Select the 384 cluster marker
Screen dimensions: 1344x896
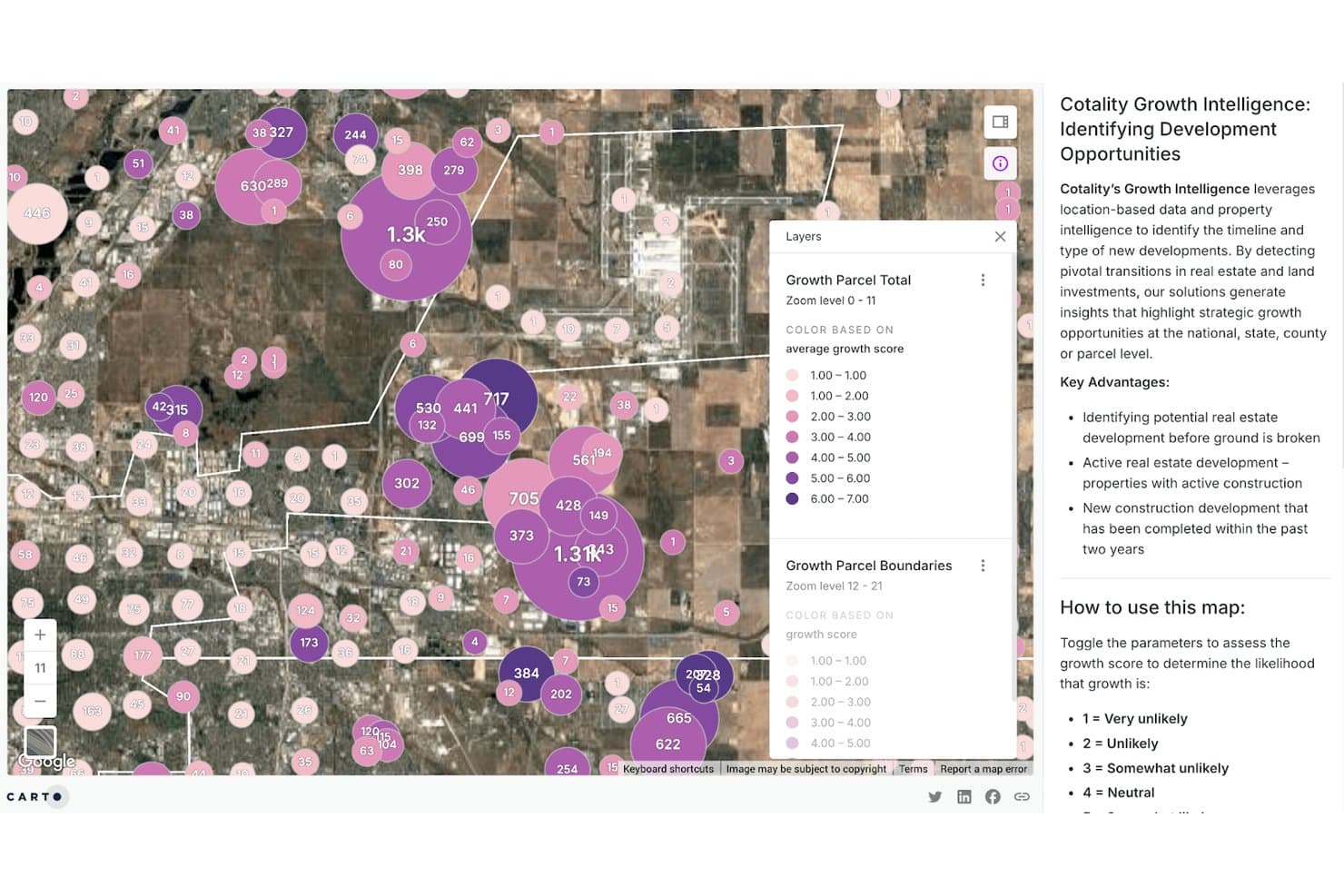click(x=527, y=674)
